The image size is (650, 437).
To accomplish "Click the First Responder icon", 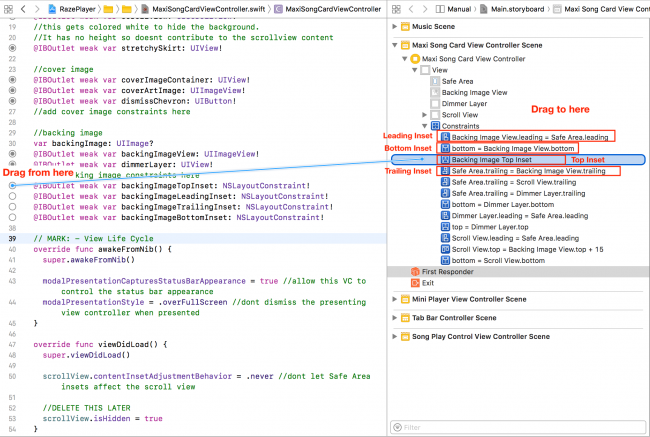I will (417, 271).
